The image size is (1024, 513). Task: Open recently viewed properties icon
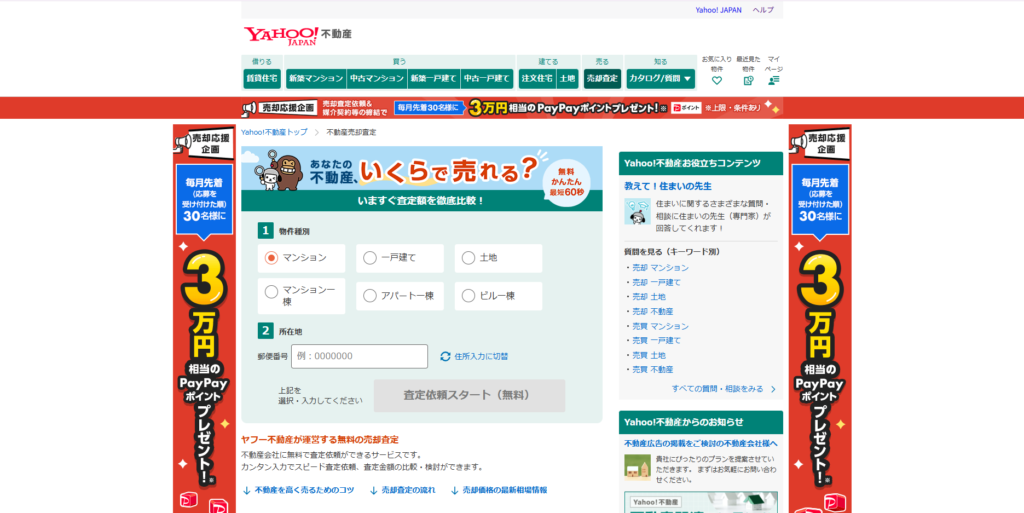point(748,80)
